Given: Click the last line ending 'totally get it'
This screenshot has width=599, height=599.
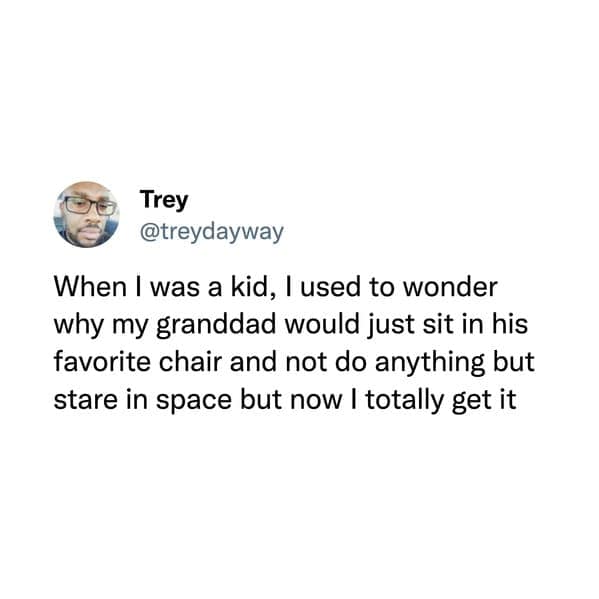Looking at the screenshot, I should (285, 401).
